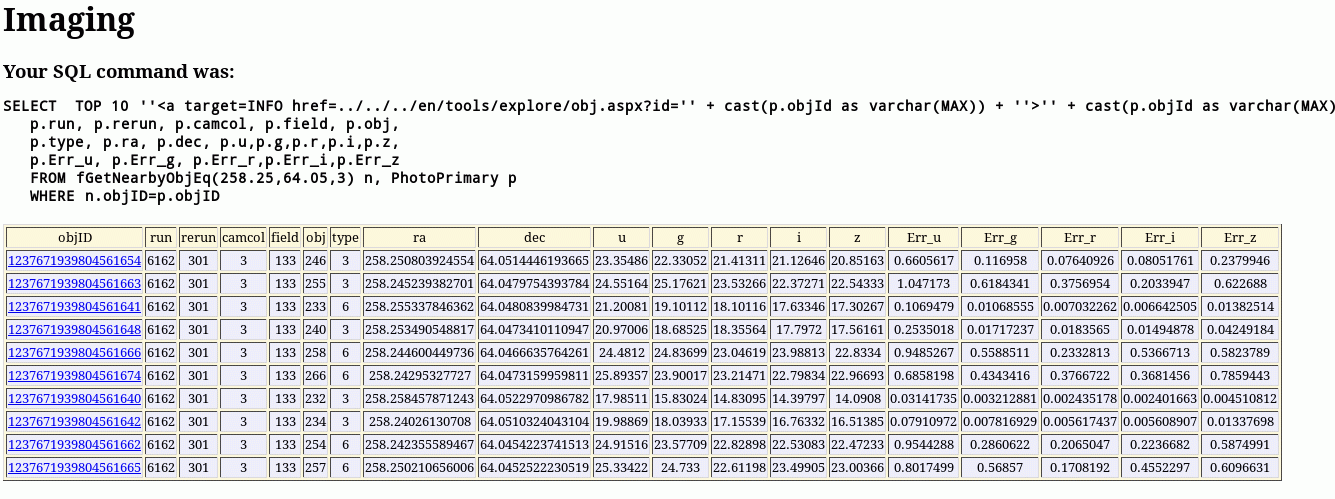
Task: Click the z column header
Action: pos(857,237)
